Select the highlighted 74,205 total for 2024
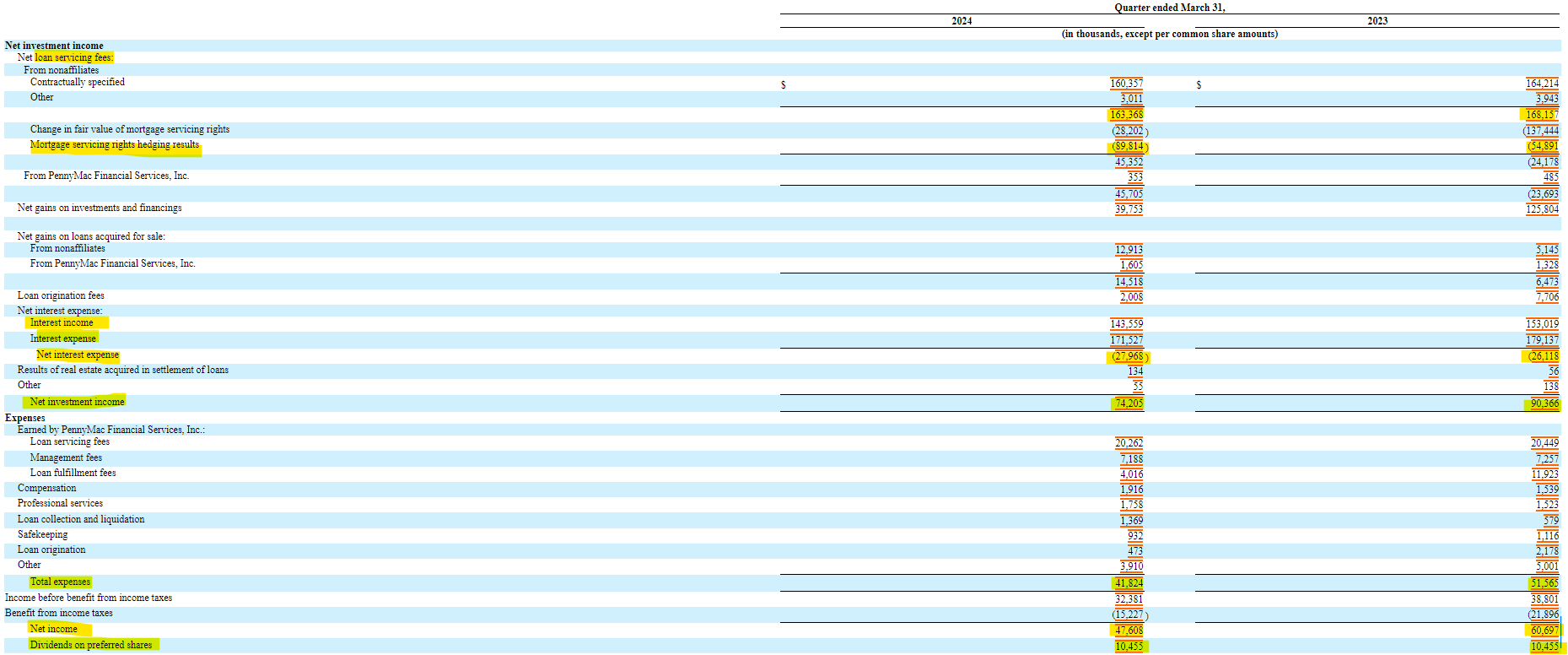 1129,403
